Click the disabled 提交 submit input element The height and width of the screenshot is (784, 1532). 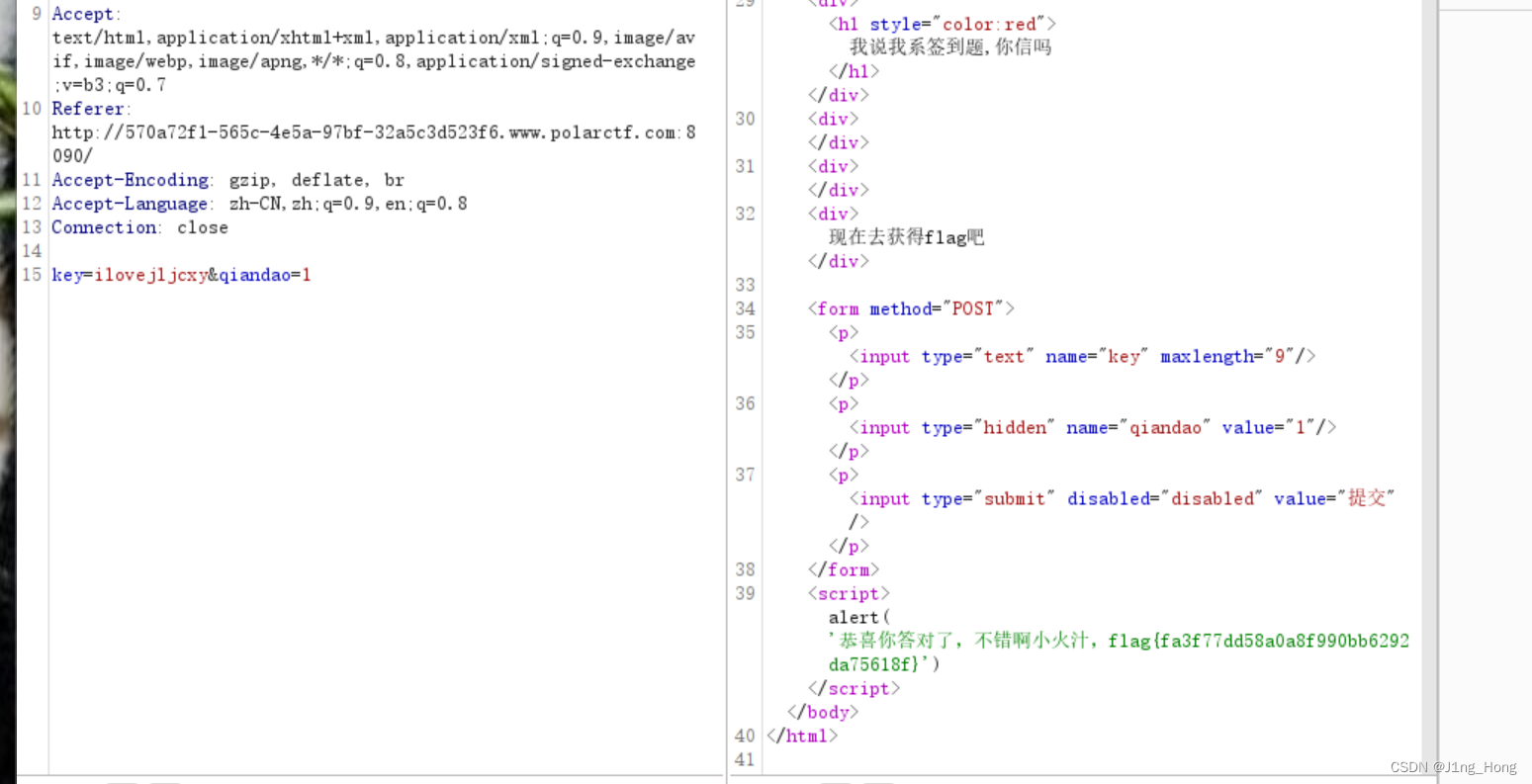(x=1118, y=498)
